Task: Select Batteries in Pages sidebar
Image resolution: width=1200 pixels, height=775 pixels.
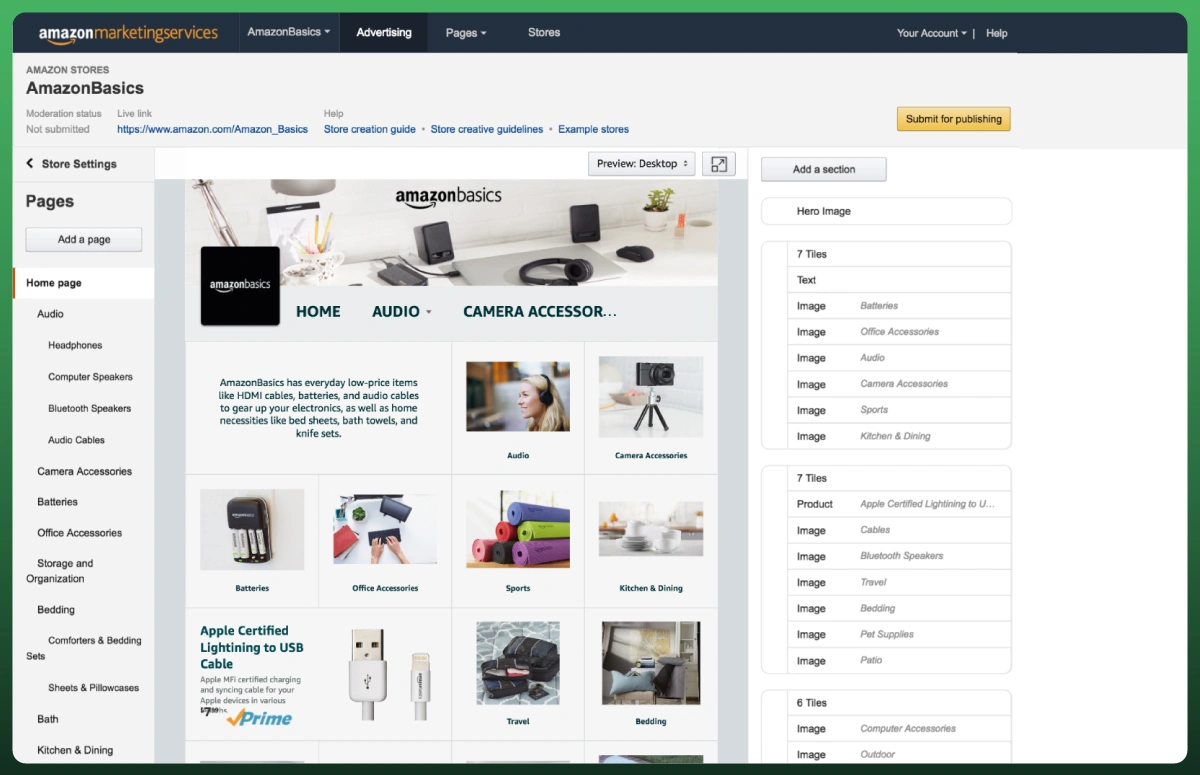Action: tap(57, 502)
